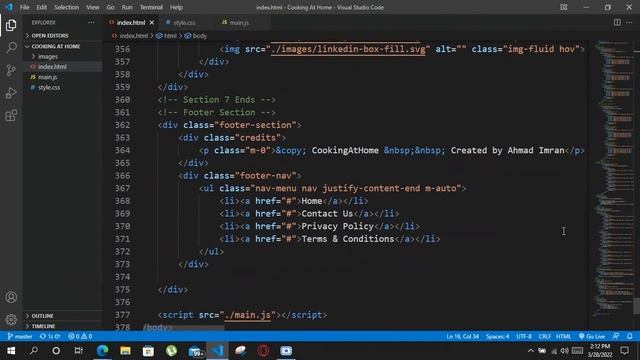Click the code minimap
640x360 pixels.
[x=612, y=180]
